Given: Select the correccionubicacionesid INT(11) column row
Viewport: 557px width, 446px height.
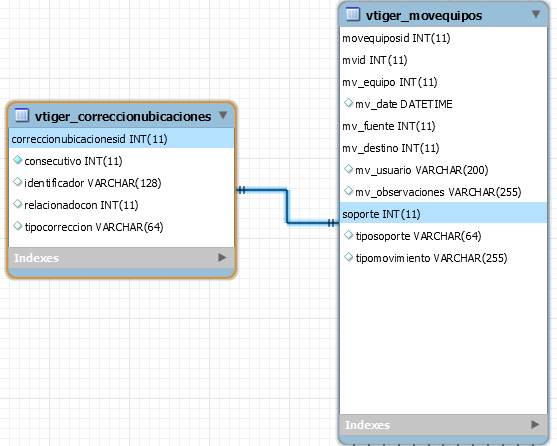Looking at the screenshot, I should click(x=121, y=139).
